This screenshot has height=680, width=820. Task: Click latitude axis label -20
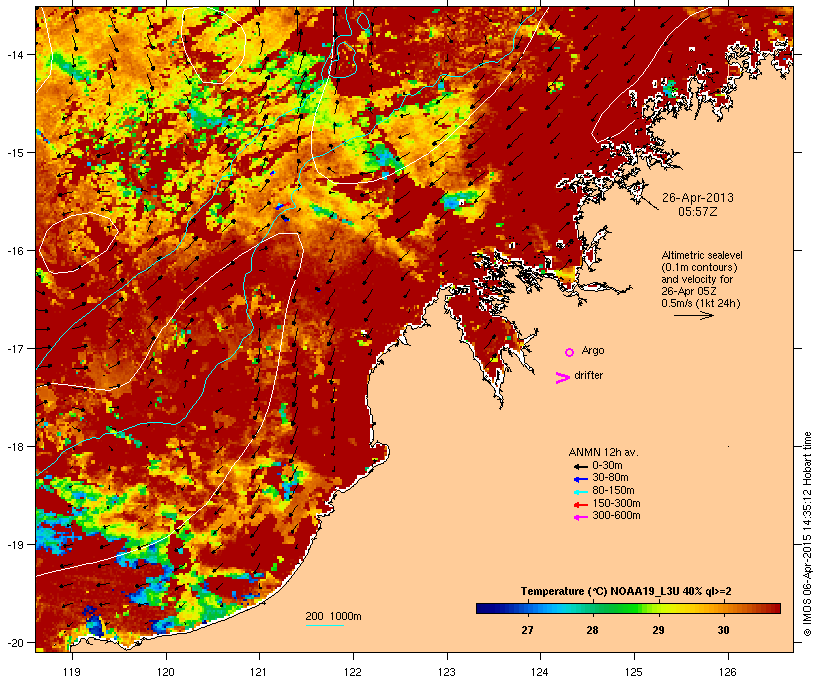[14, 643]
